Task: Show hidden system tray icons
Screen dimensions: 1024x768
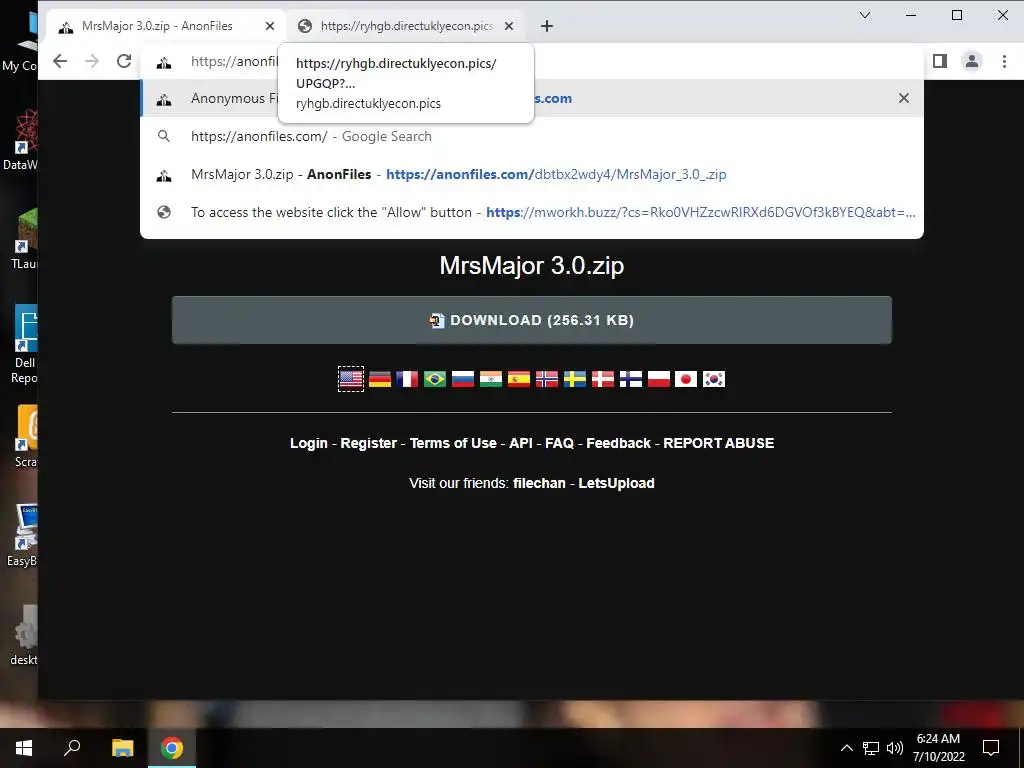Action: [x=846, y=748]
